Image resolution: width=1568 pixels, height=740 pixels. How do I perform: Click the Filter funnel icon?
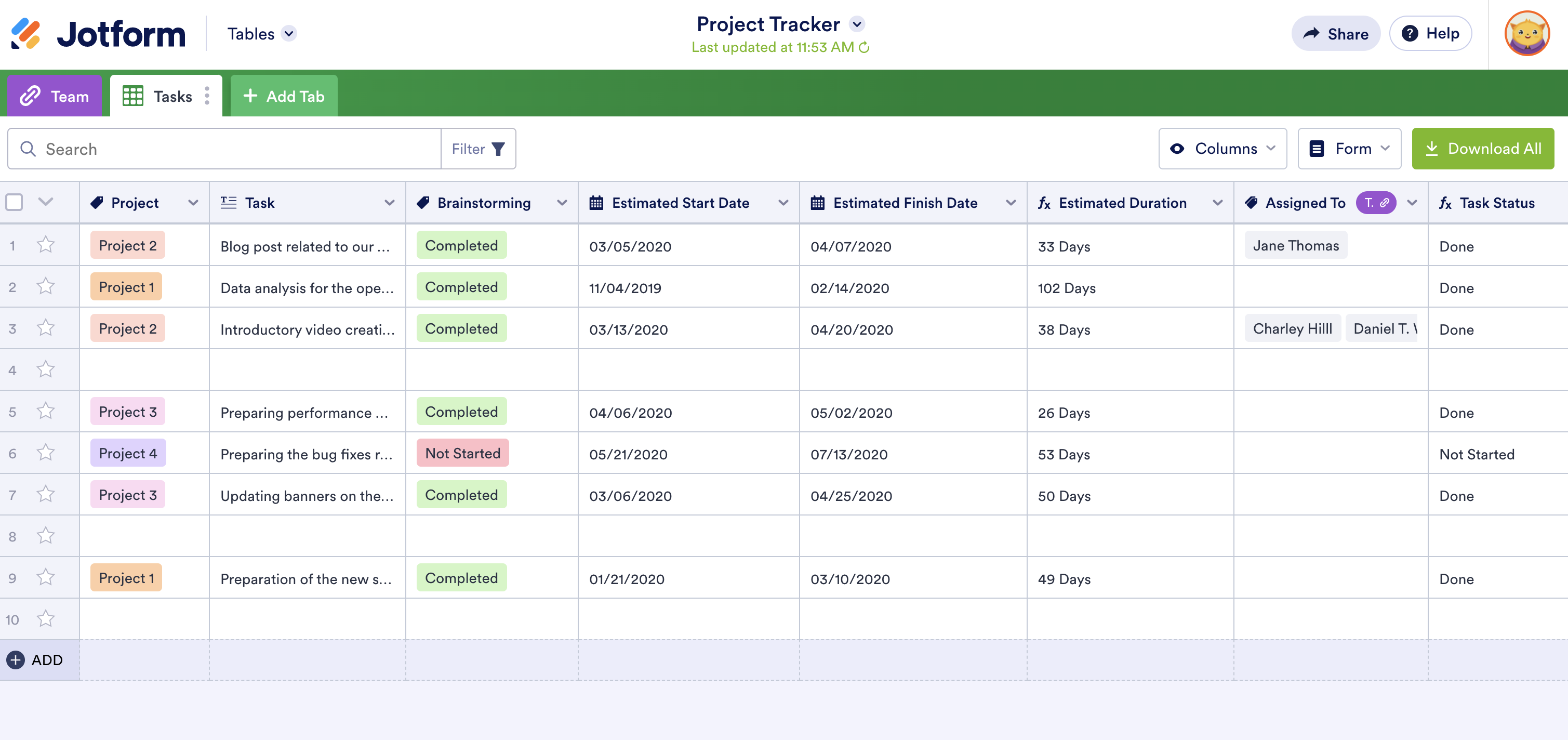[498, 149]
